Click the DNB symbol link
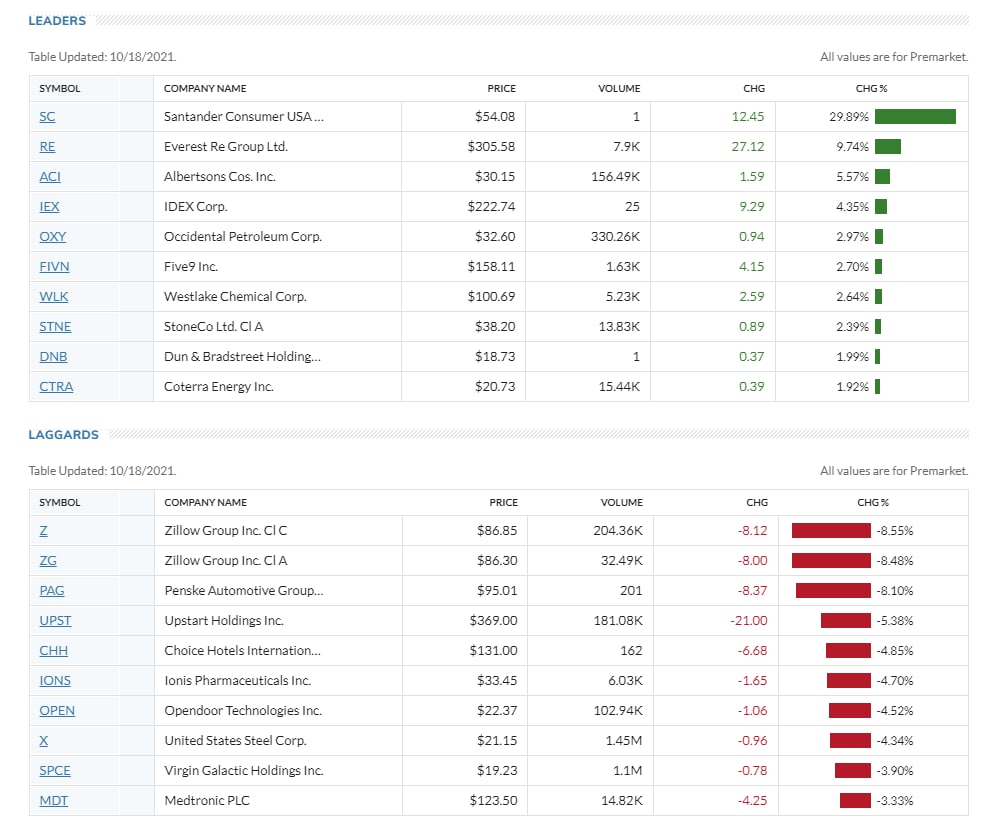 (x=53, y=357)
